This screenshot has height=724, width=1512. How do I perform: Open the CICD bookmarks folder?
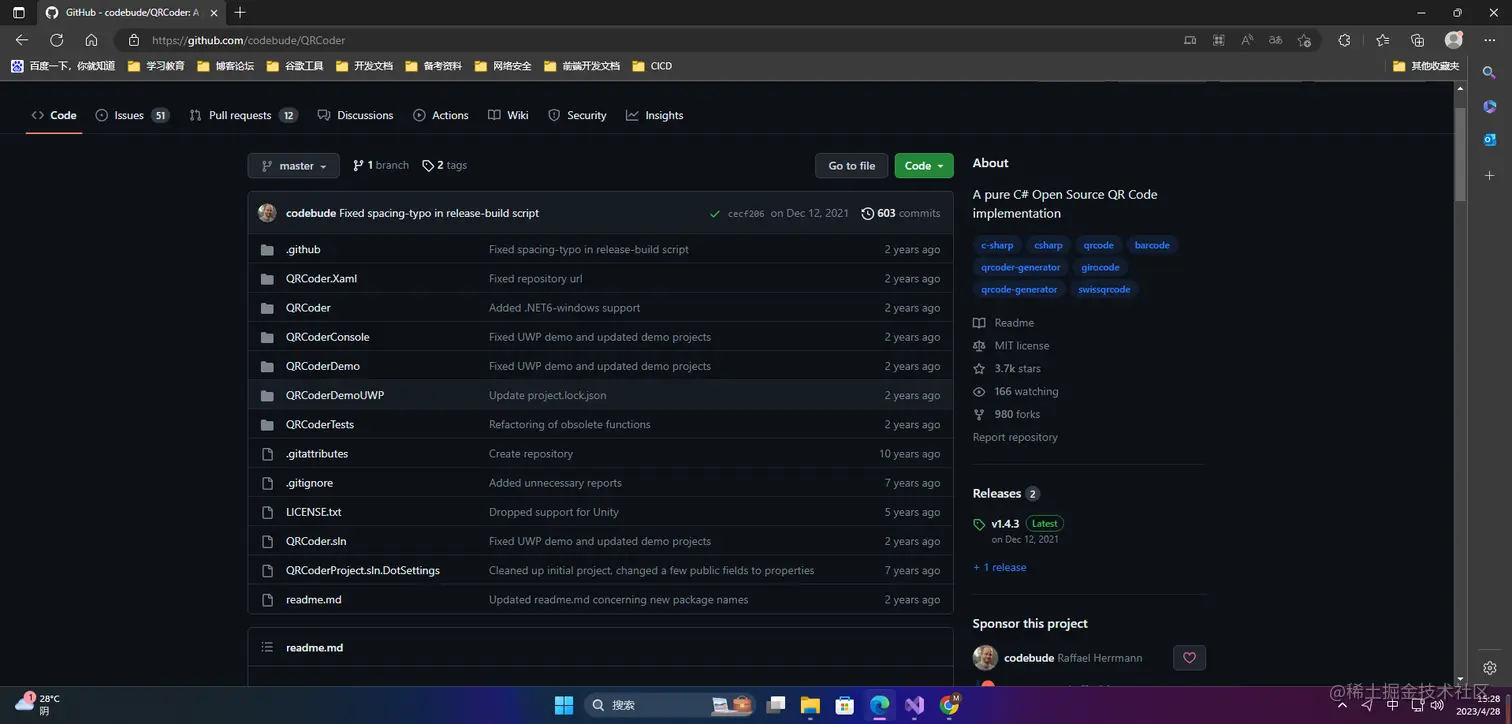[652, 66]
